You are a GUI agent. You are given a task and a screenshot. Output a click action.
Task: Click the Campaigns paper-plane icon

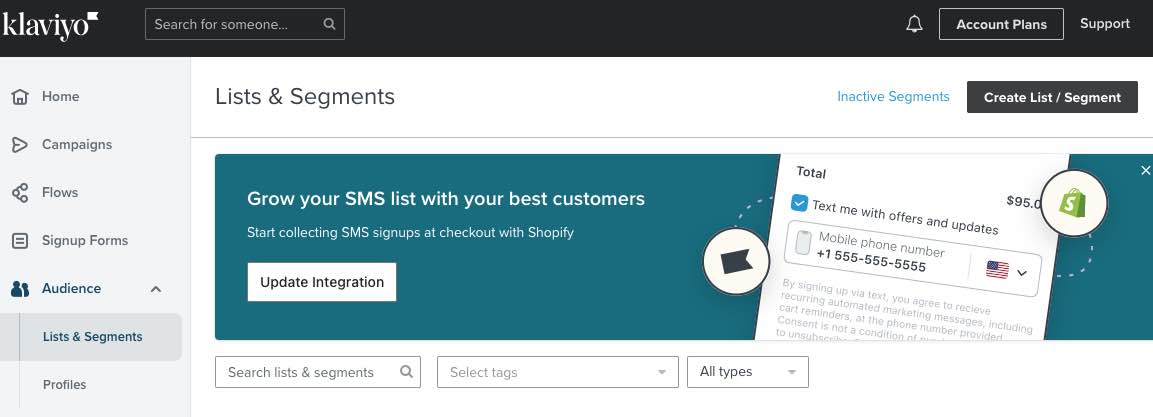(19, 145)
